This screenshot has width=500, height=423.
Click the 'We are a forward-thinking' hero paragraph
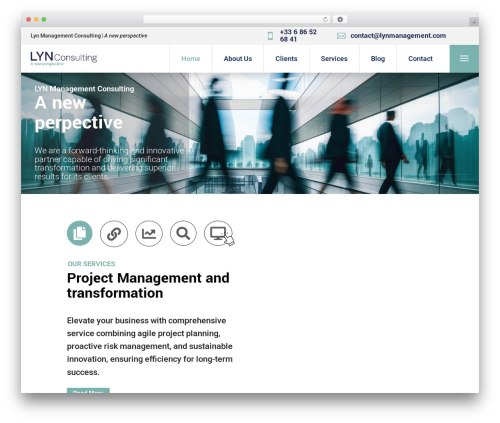109,164
